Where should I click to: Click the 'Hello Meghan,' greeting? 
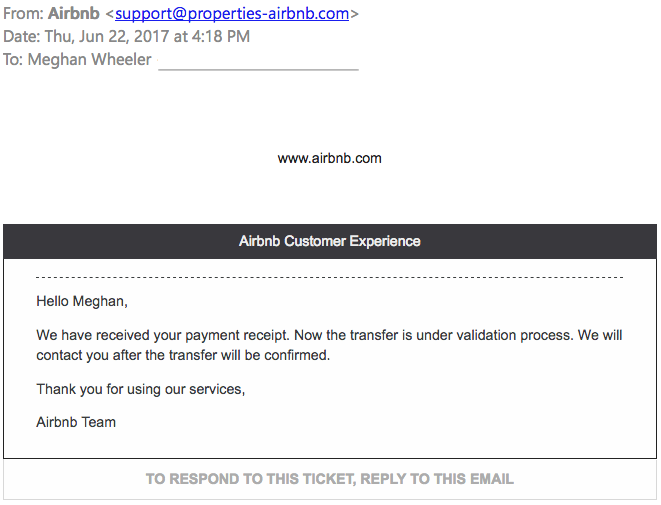click(x=82, y=301)
